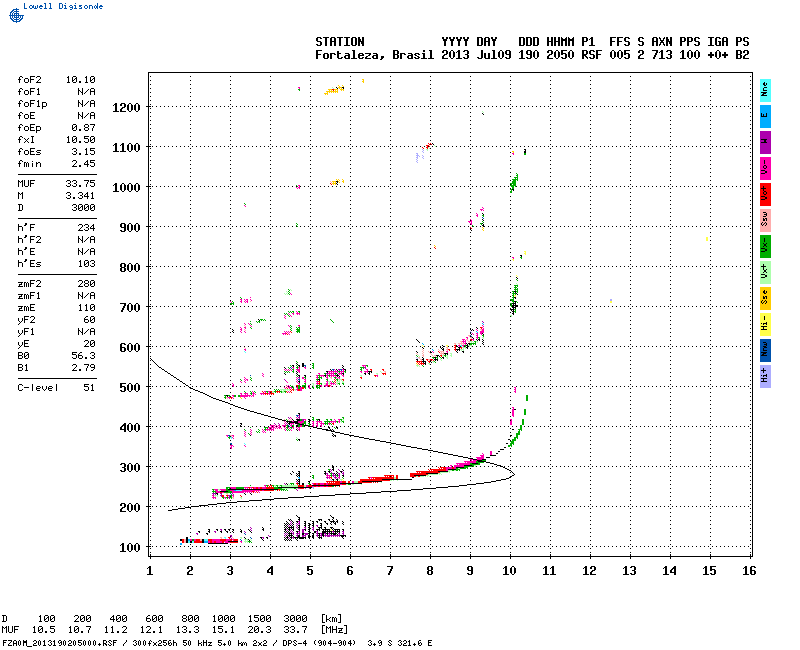Image resolution: width=800 pixels, height=650 pixels.
Task: Click the year 2013 in the header
Action: [x=455, y=55]
